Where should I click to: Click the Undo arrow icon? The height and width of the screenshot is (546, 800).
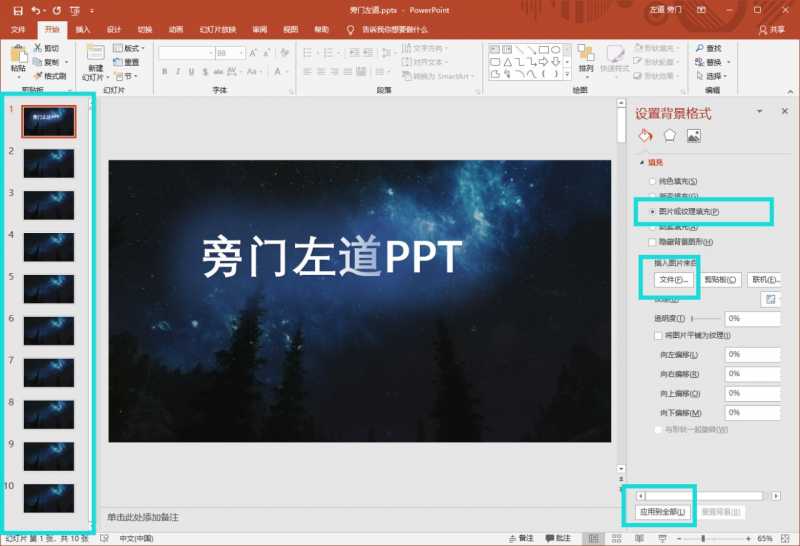[36, 10]
